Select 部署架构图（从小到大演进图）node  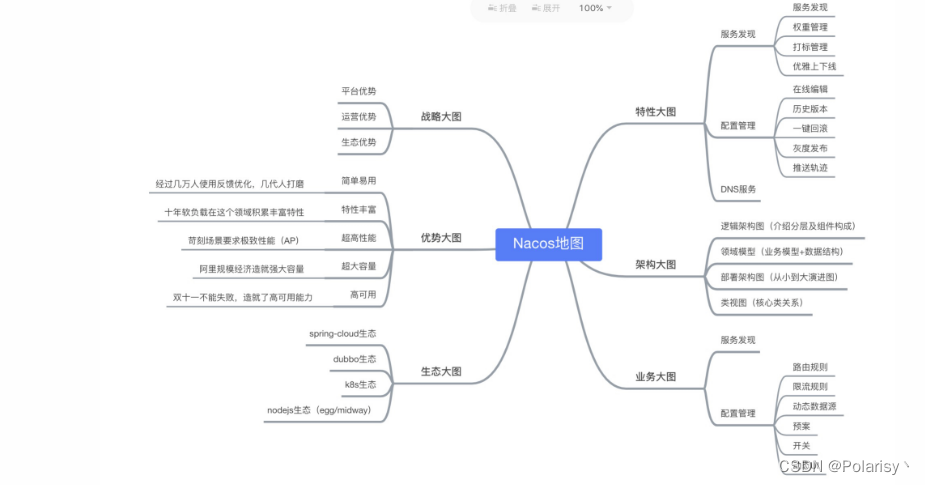tap(779, 277)
